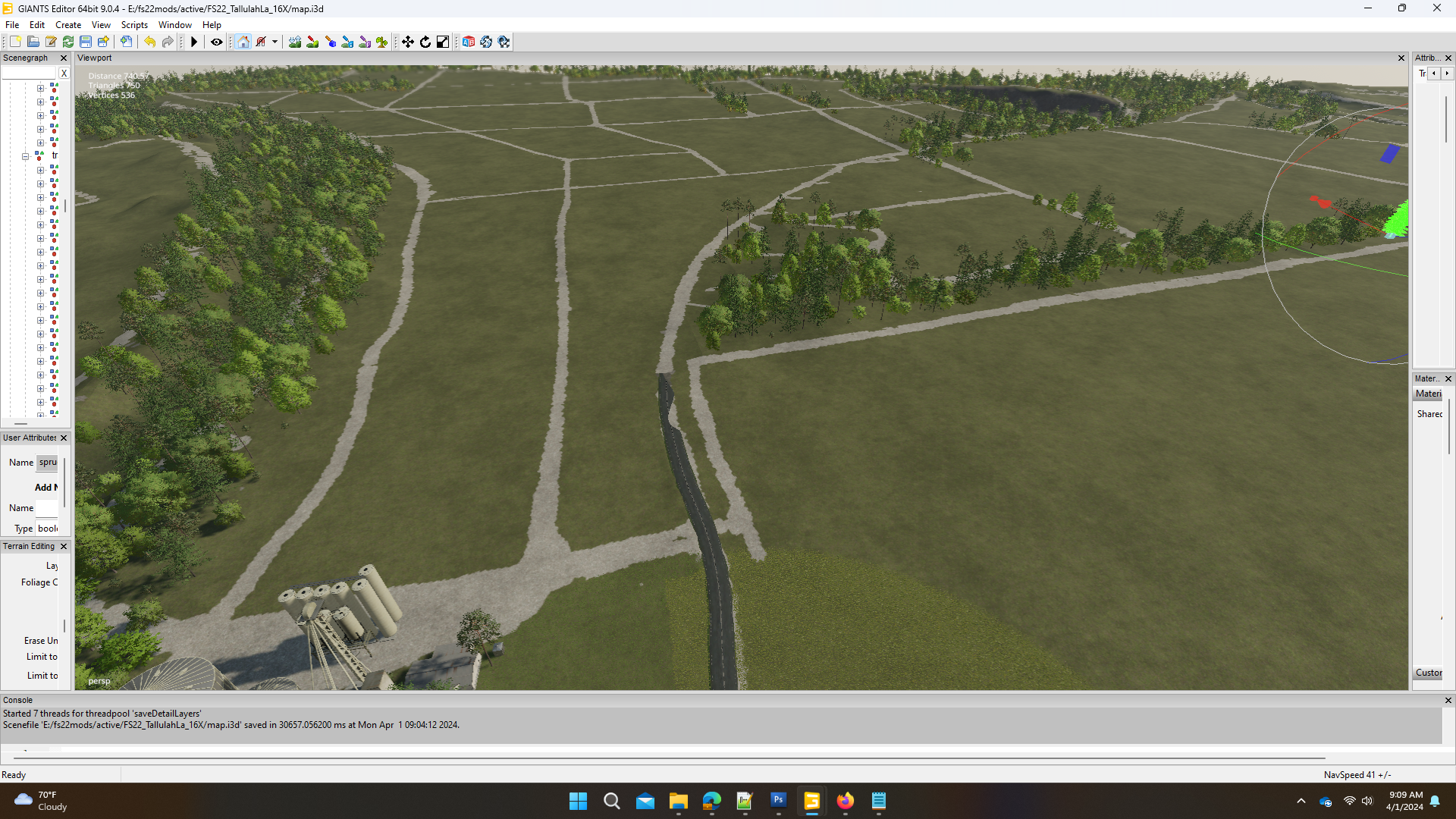Select the terrain sculpt mode icon
Screen dimensions: 1456x819
click(x=295, y=42)
